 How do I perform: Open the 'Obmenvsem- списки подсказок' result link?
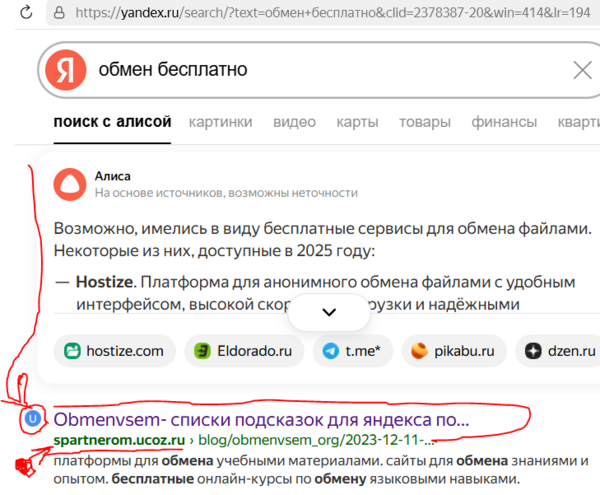click(261, 419)
